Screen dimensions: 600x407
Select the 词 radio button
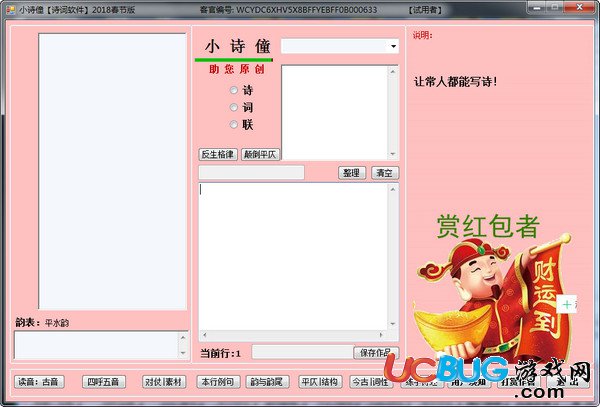[x=233, y=107]
